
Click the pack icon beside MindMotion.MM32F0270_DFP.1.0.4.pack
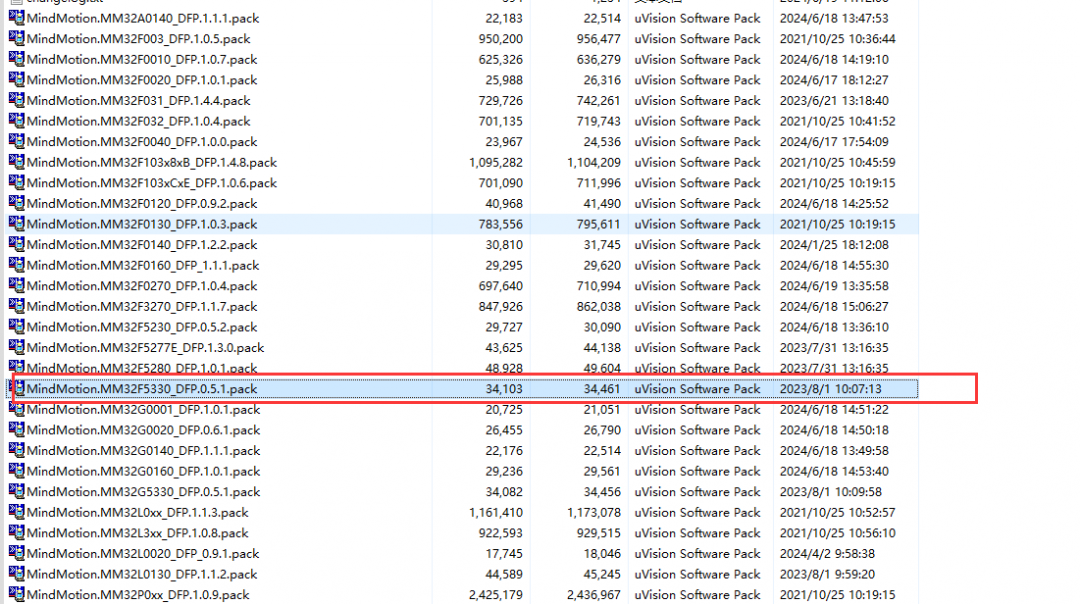click(x=17, y=286)
